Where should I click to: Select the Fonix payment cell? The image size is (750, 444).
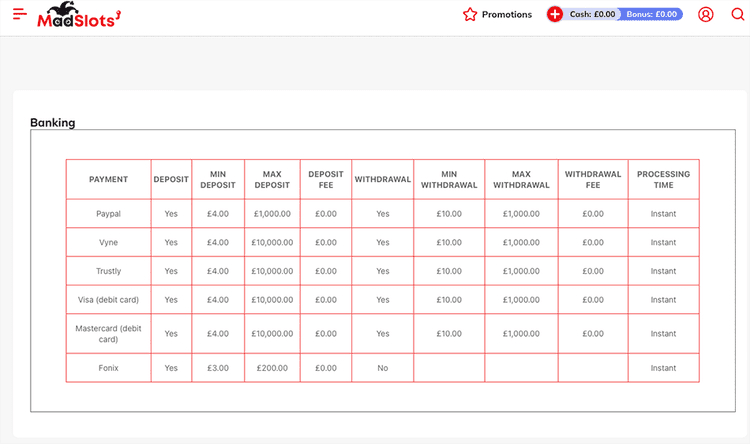[x=109, y=368]
